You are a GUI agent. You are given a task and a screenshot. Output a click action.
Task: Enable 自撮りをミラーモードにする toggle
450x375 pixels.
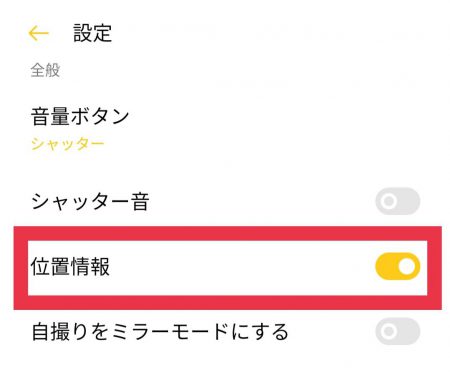(398, 331)
